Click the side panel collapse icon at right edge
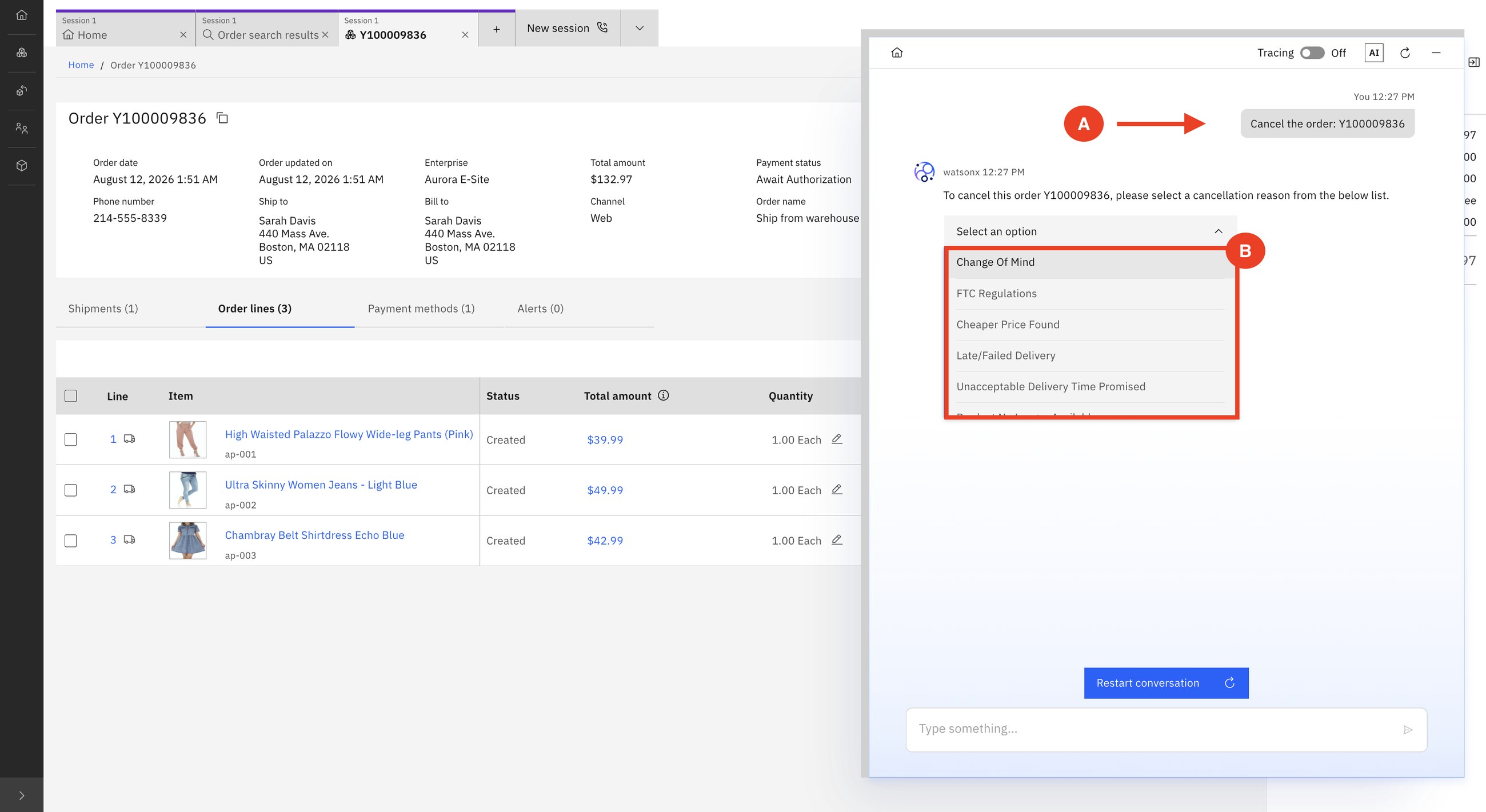The image size is (1486, 812). (1473, 62)
